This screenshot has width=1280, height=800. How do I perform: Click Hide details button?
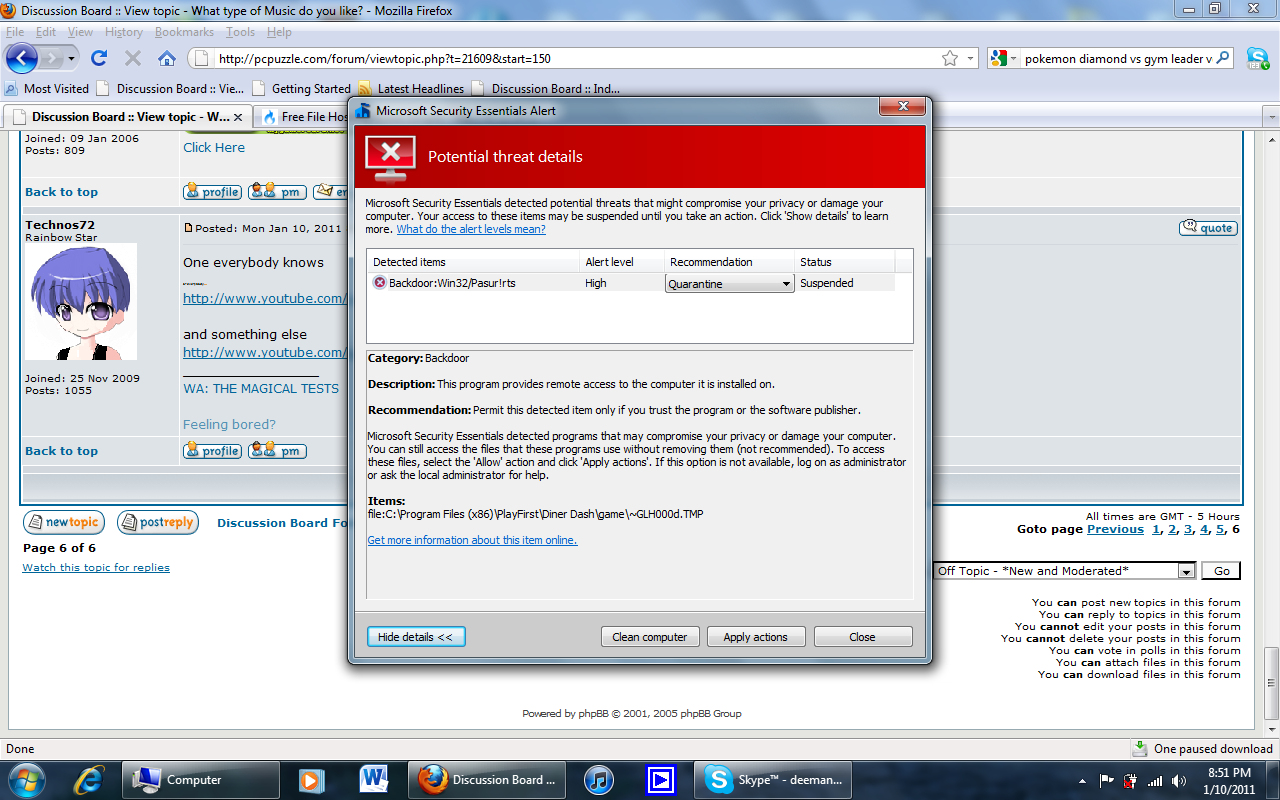tap(416, 637)
